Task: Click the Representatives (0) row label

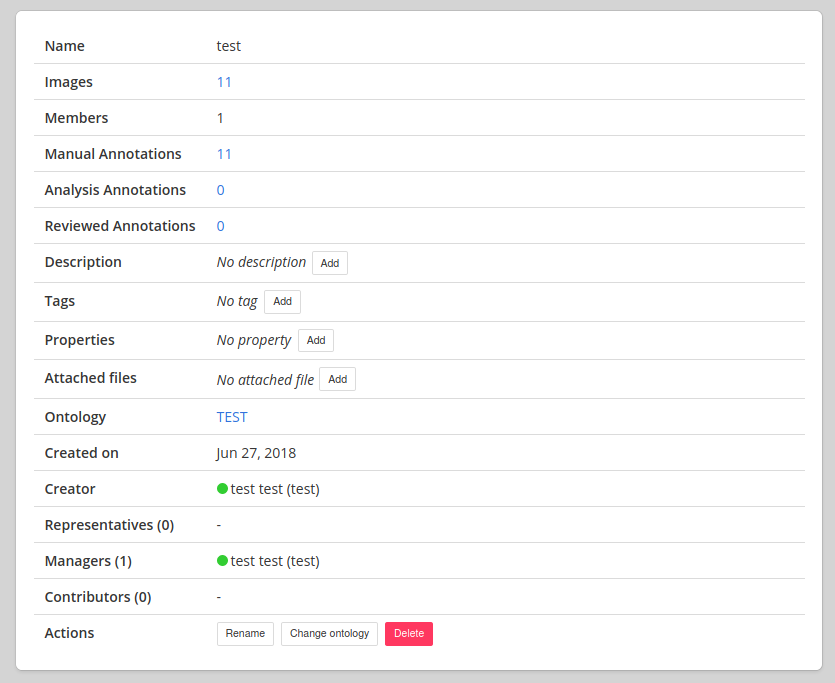Action: tap(109, 525)
